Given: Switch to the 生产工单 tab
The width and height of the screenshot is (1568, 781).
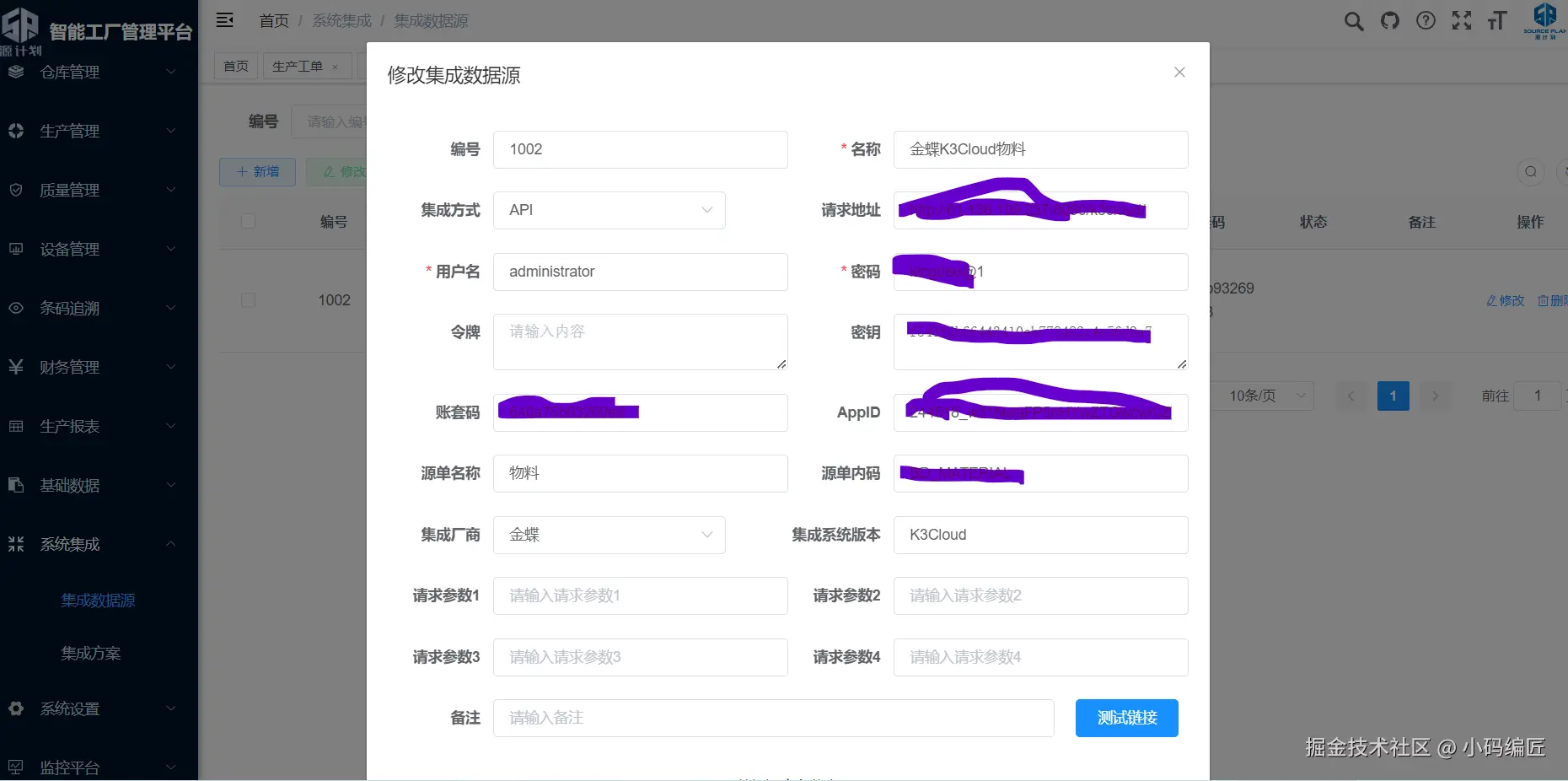Looking at the screenshot, I should click(298, 66).
